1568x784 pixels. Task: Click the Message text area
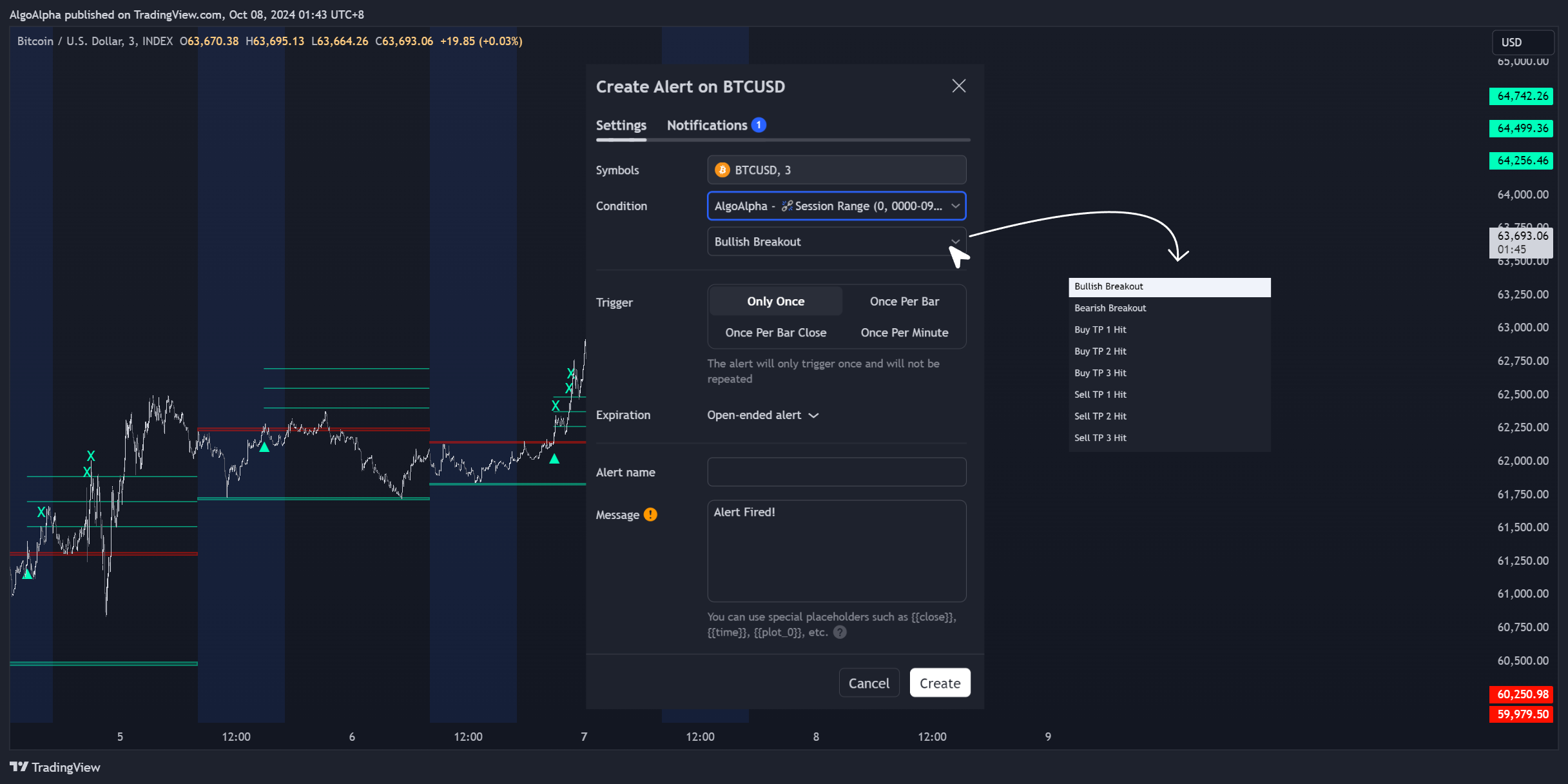tap(837, 551)
